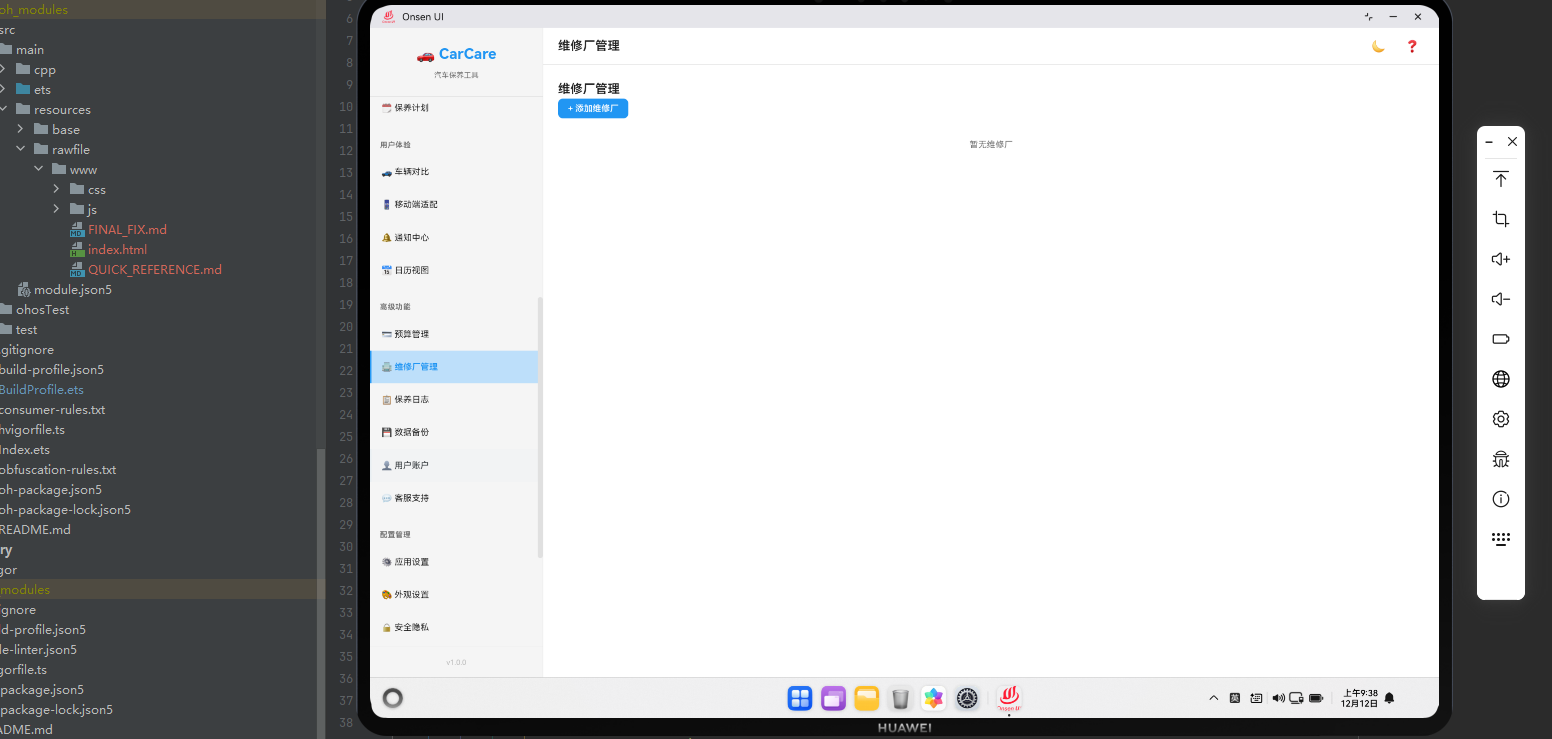1552x739 pixels.
Task: Go to 用户账户 in sidebar
Action: (x=456, y=465)
